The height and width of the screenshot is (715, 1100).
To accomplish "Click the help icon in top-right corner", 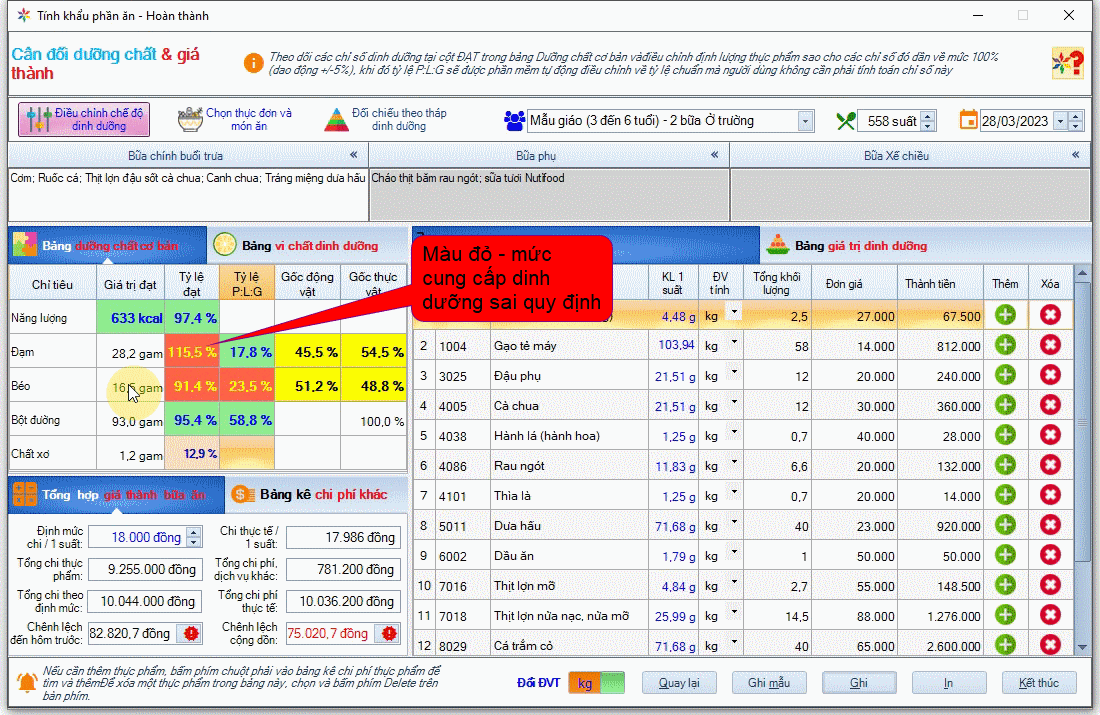I will coord(1067,63).
